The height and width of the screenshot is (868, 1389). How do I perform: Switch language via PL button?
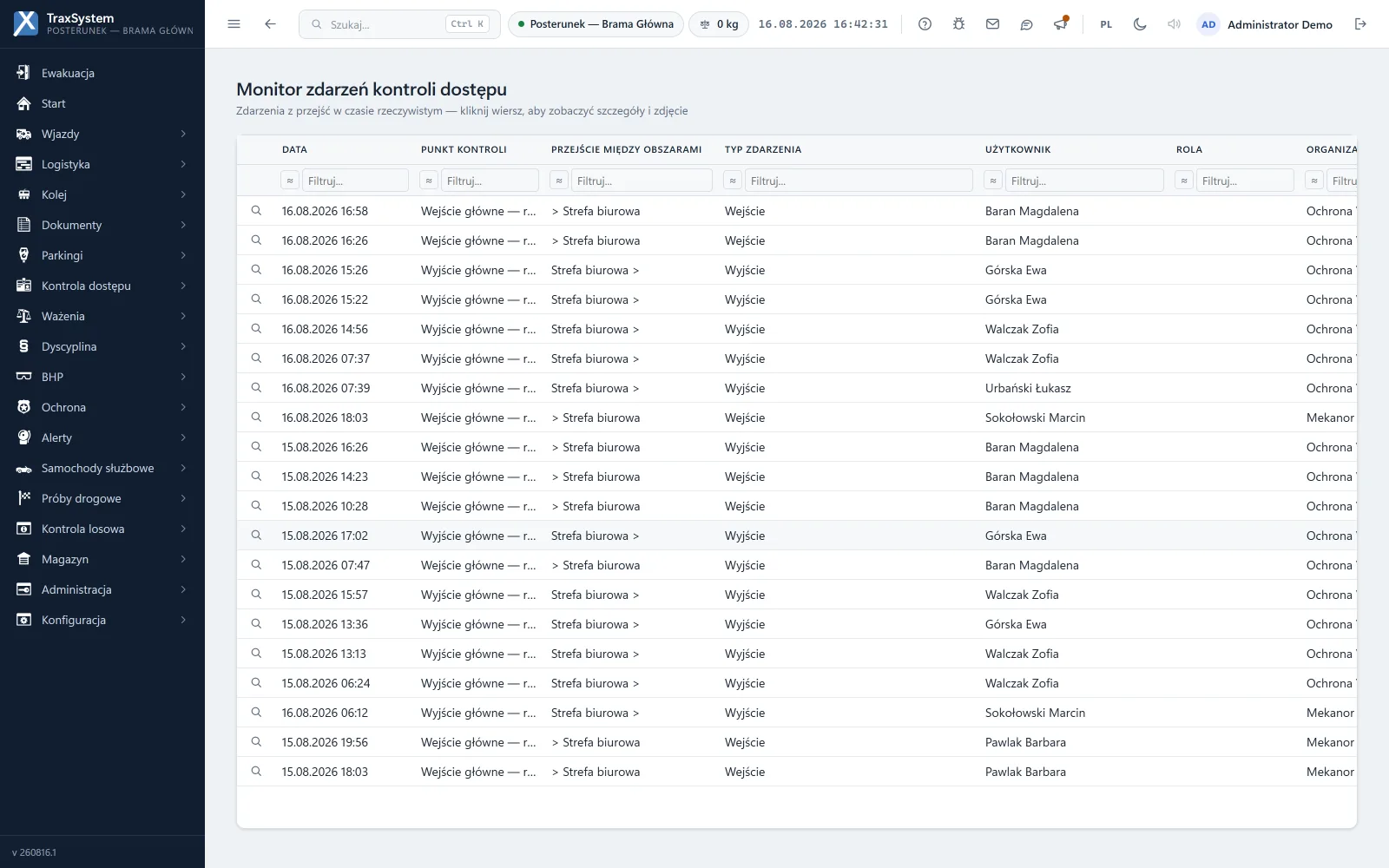point(1106,24)
